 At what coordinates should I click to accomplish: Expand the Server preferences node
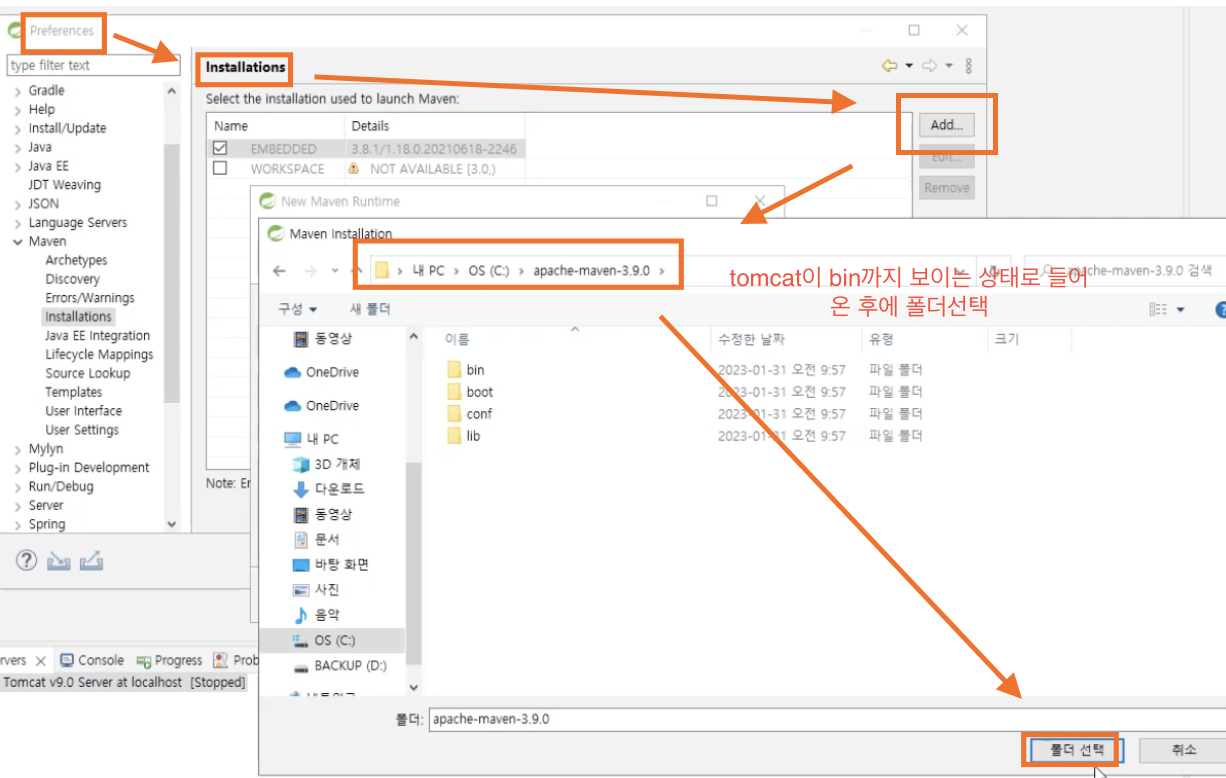click(17, 506)
